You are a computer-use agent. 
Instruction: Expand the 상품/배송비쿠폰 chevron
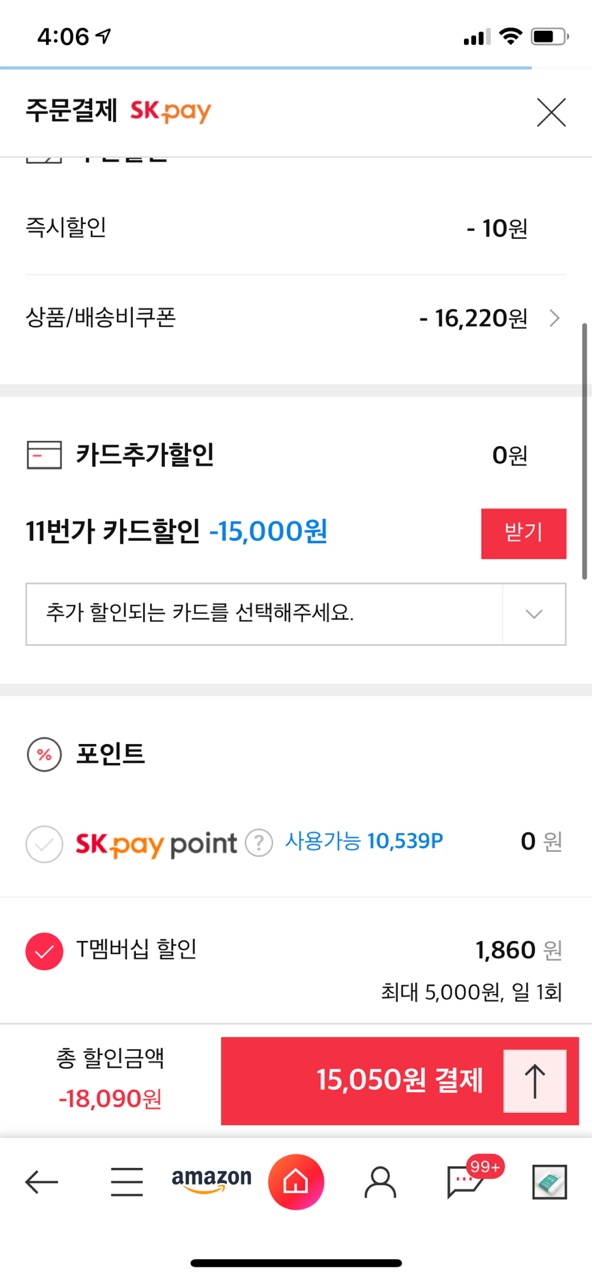pyautogui.click(x=555, y=319)
